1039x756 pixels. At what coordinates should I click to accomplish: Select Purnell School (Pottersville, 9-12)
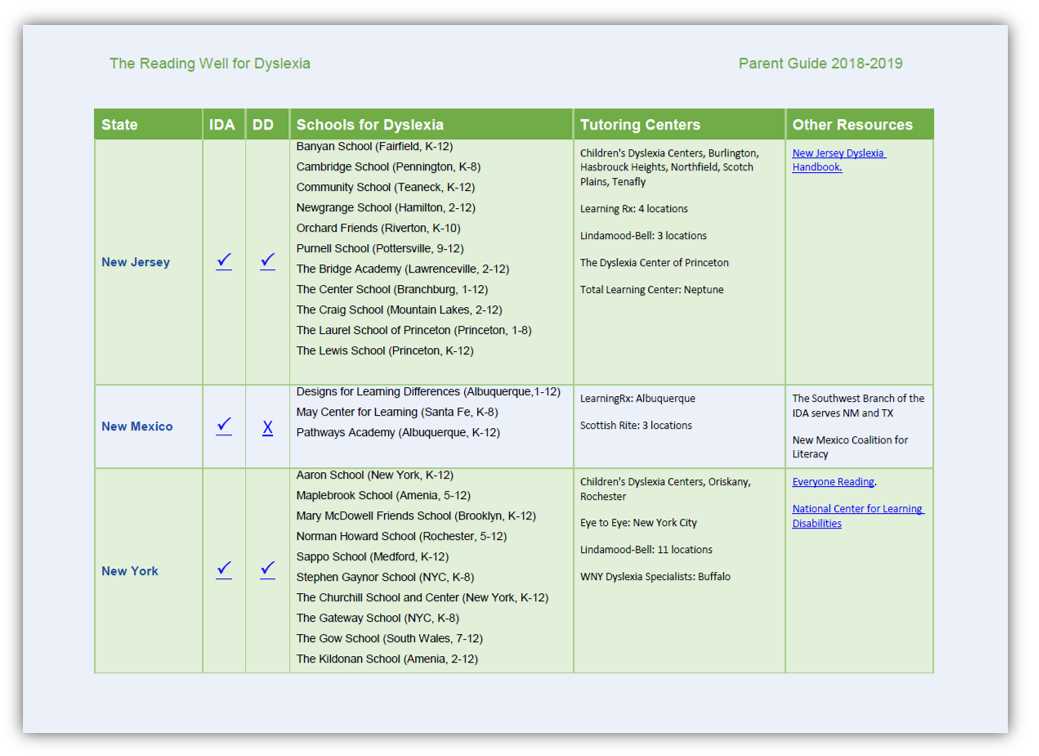380,248
